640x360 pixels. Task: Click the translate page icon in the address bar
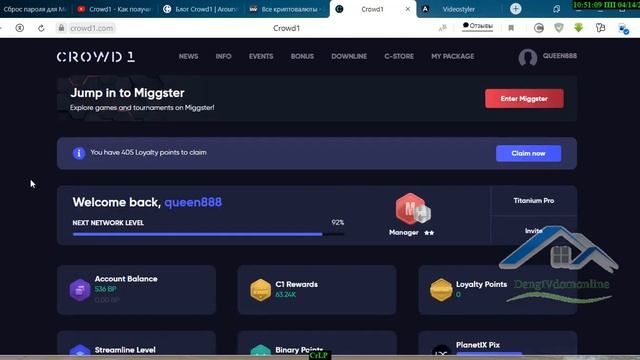click(442, 28)
